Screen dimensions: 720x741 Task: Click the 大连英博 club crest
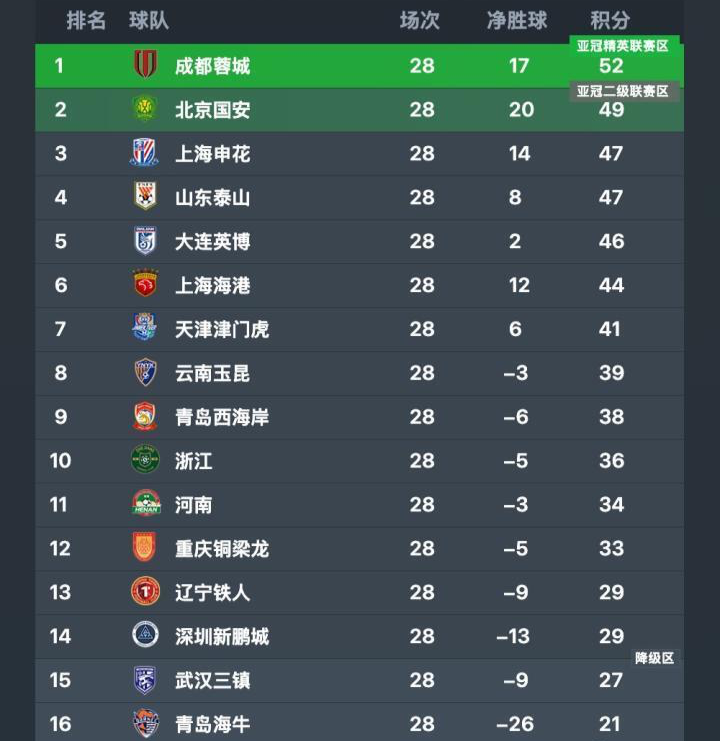[145, 240]
